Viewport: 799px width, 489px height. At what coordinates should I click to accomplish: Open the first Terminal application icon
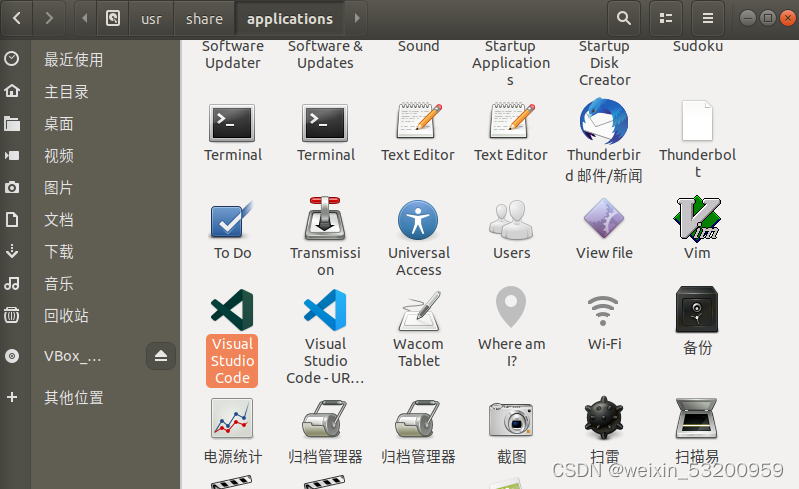tap(232, 123)
